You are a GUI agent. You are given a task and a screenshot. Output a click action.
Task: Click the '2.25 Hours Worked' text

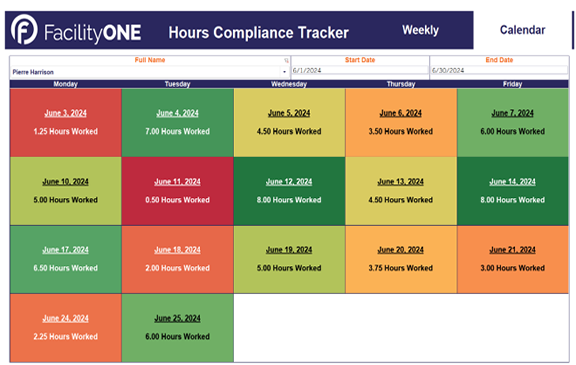click(65, 337)
